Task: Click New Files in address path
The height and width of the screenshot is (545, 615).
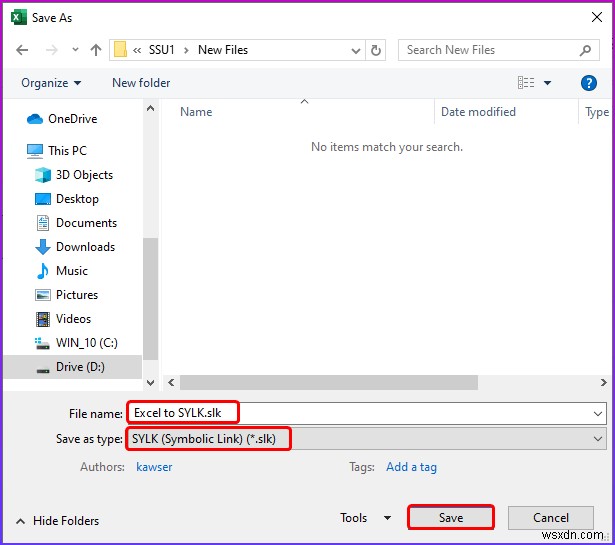Action: (223, 50)
